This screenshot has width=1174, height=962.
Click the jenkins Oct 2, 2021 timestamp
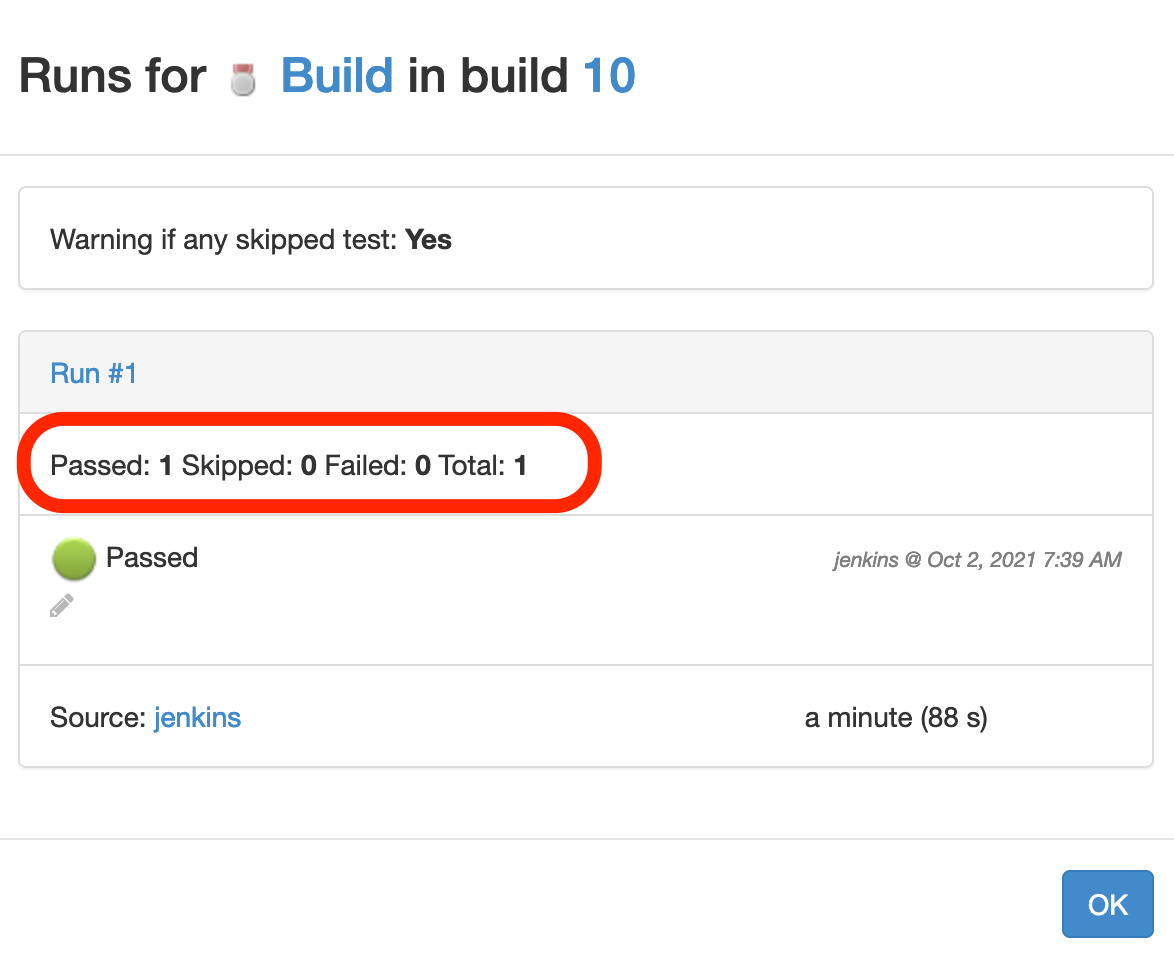pos(977,560)
